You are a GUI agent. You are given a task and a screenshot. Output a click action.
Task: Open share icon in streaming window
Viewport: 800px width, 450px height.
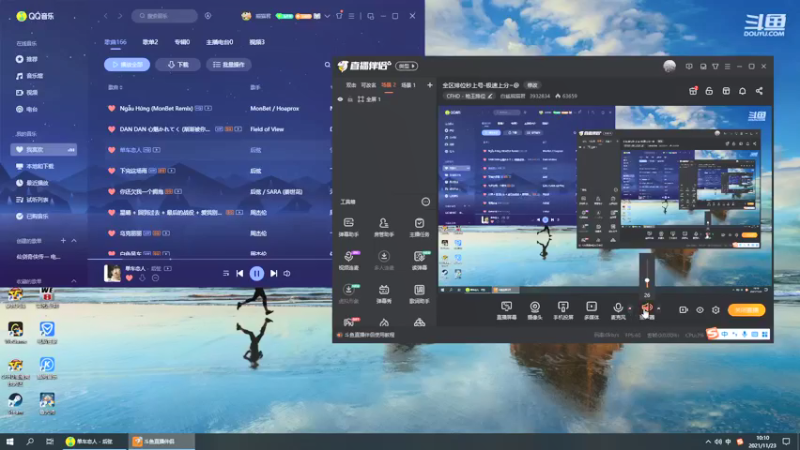[759, 91]
